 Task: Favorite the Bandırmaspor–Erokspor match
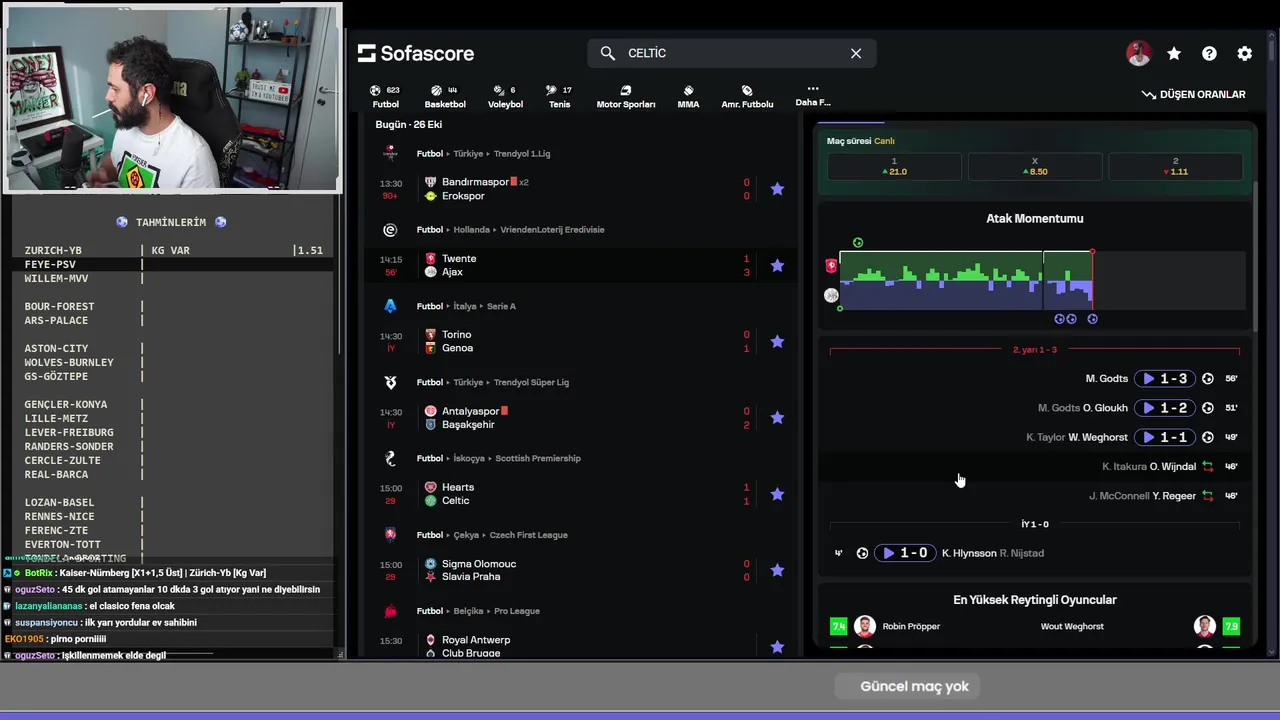point(777,189)
